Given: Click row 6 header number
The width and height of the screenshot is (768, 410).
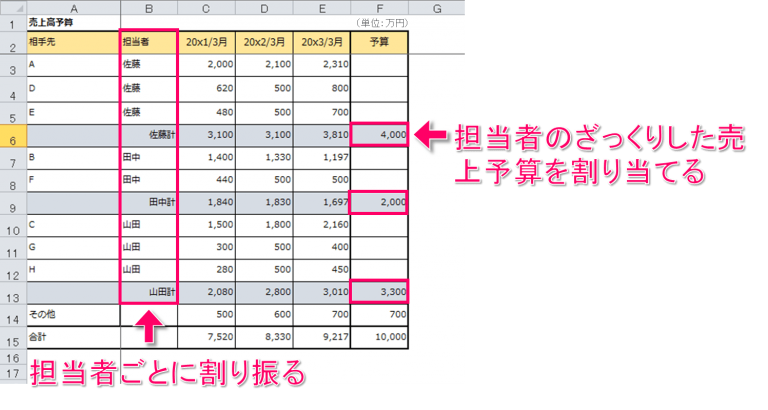Looking at the screenshot, I should coord(13,141).
